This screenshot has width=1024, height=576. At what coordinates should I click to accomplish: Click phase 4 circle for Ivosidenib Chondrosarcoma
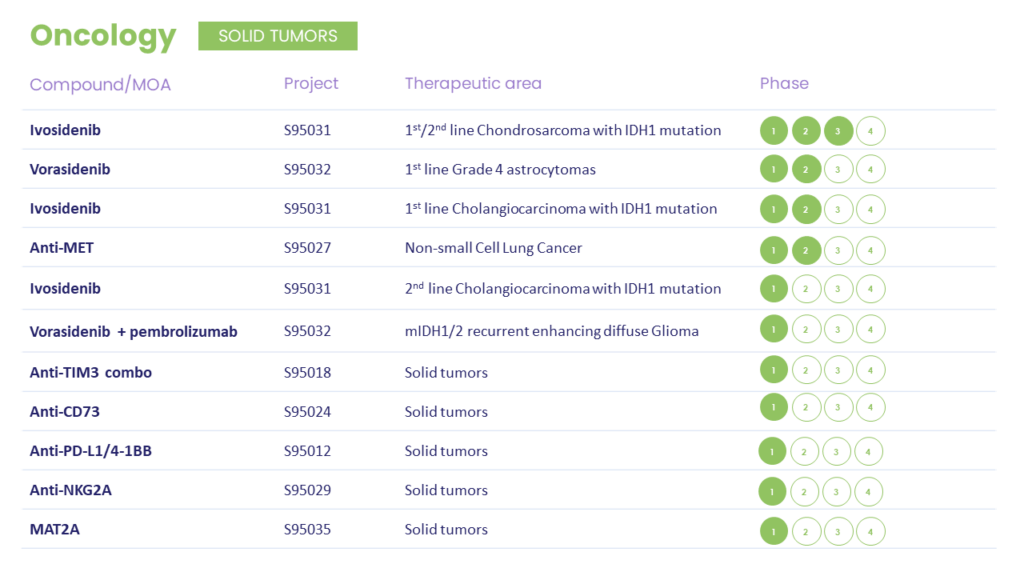[871, 131]
